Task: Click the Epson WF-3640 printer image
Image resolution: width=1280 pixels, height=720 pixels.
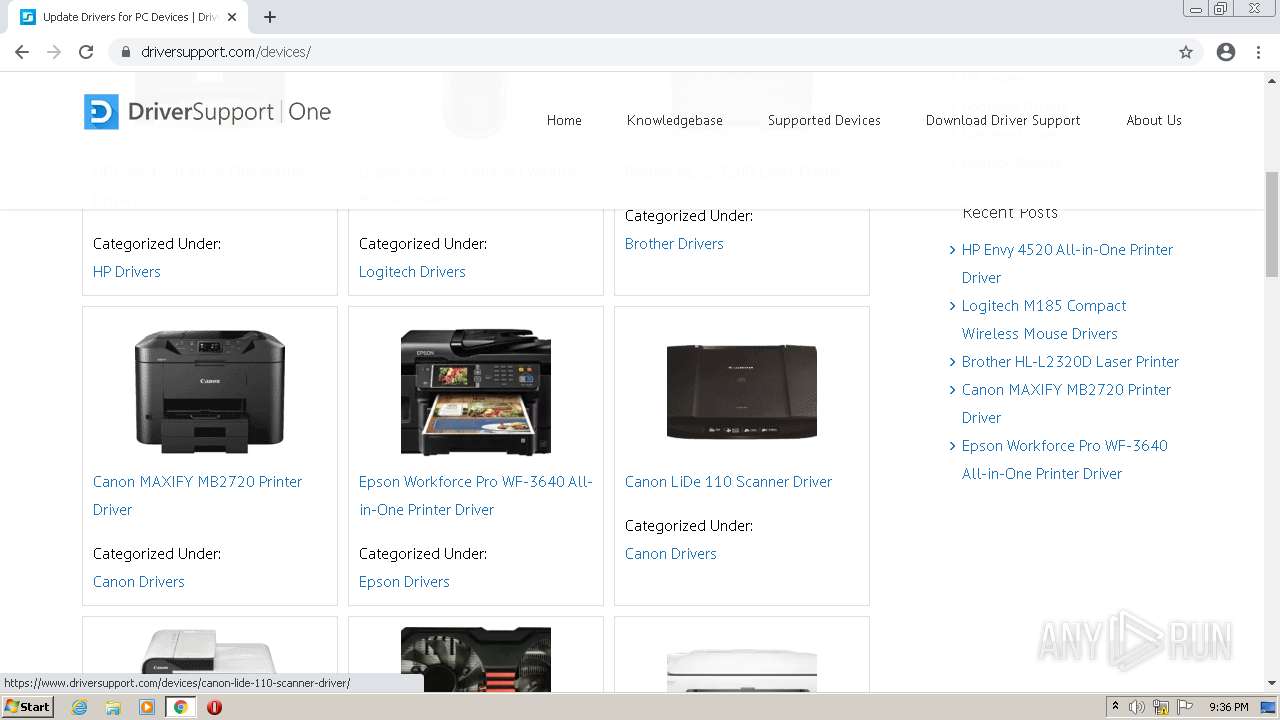Action: click(x=476, y=393)
